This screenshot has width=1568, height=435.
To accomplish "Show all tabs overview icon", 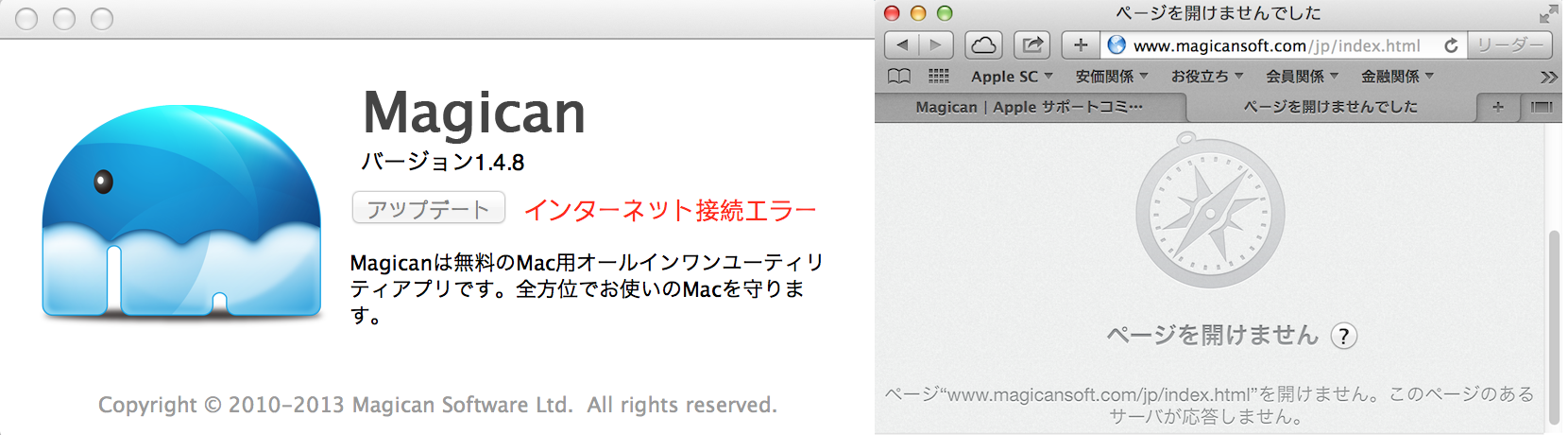I will [1541, 107].
